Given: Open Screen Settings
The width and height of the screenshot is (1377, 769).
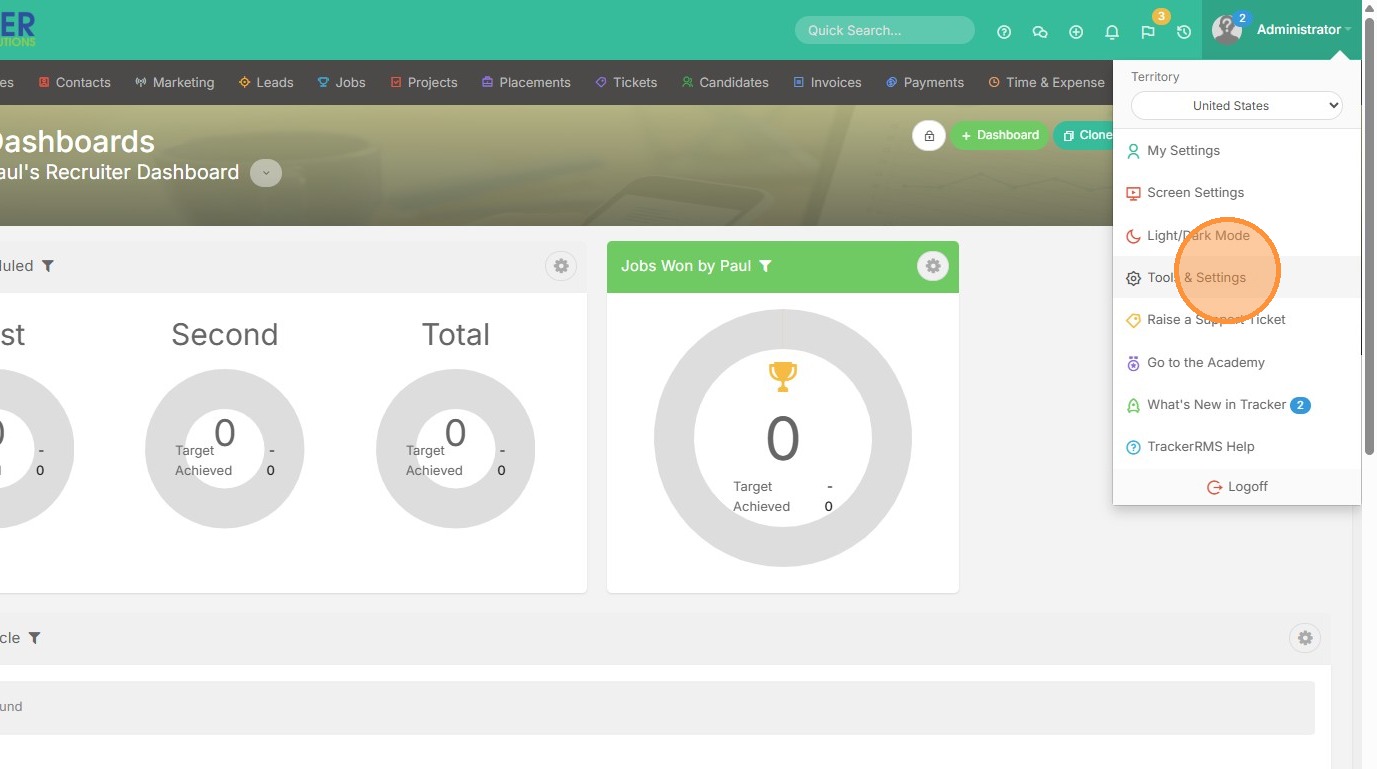Looking at the screenshot, I should (x=1237, y=193).
